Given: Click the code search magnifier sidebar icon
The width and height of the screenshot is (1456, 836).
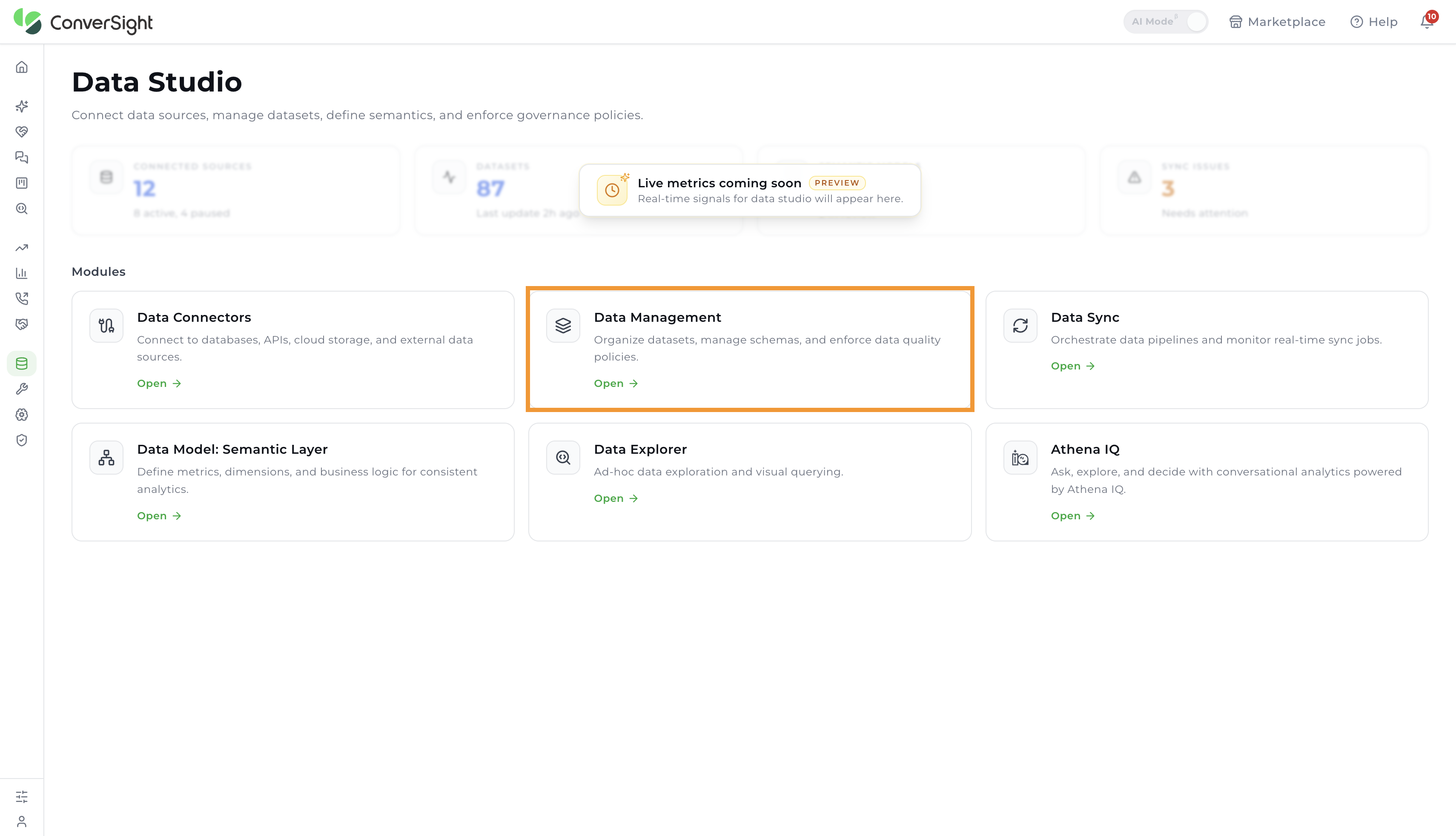Looking at the screenshot, I should pyautogui.click(x=22, y=209).
